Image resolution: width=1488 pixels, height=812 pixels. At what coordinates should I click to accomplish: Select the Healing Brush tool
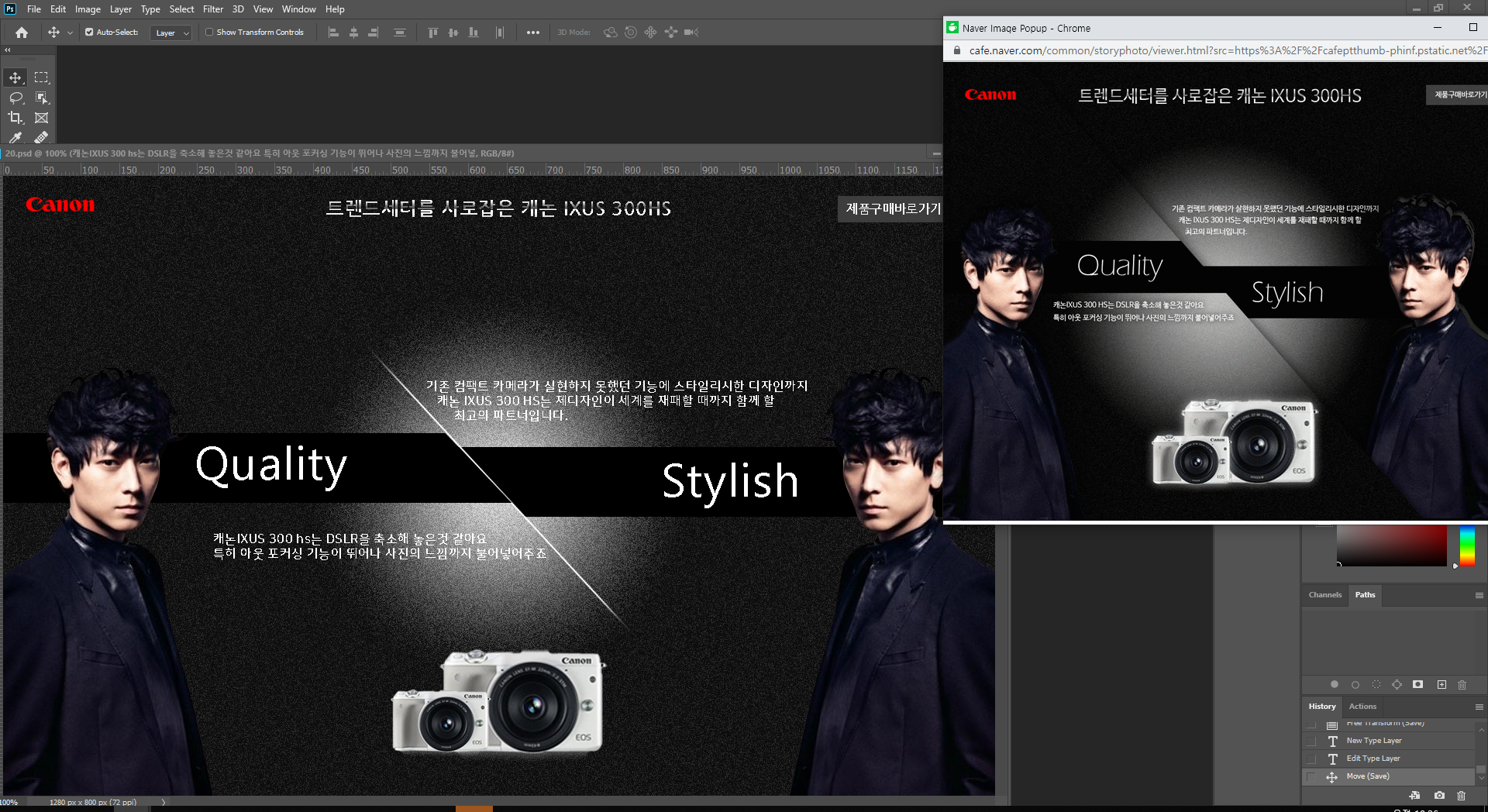pos(42,137)
